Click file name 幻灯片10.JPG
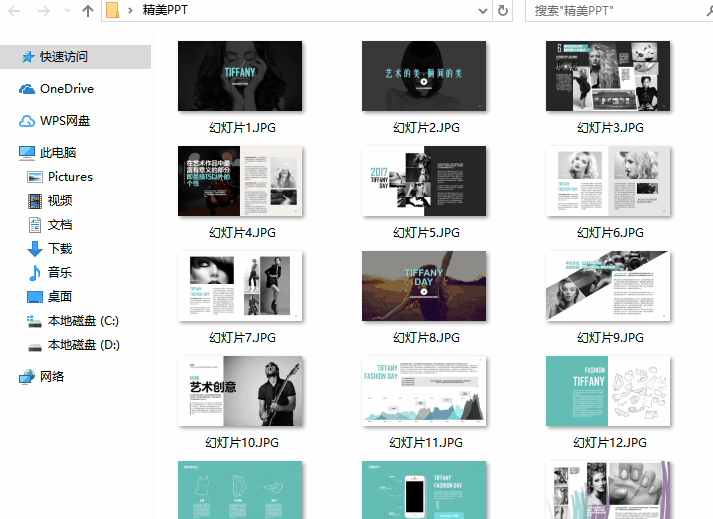Screen dimensions: 713x519 point(242,443)
